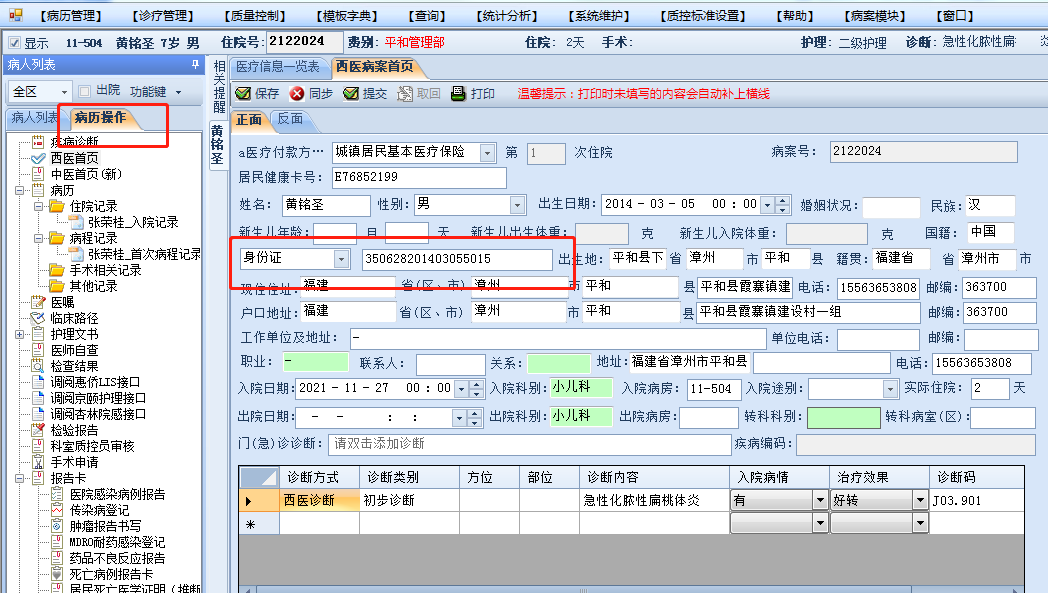This screenshot has height=593, width=1048.
Task: Open 传染病登记 report card
Action: (x=99, y=510)
